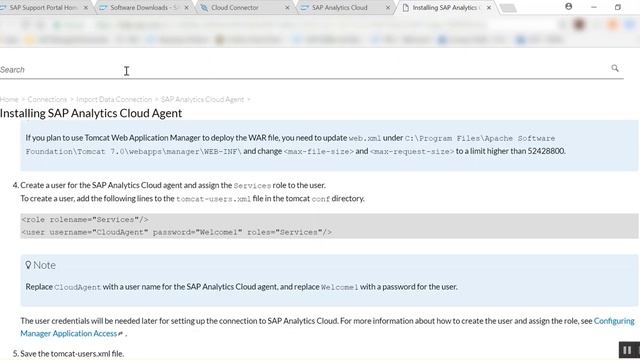Switch to Cloud Connector tab

coord(245,7)
